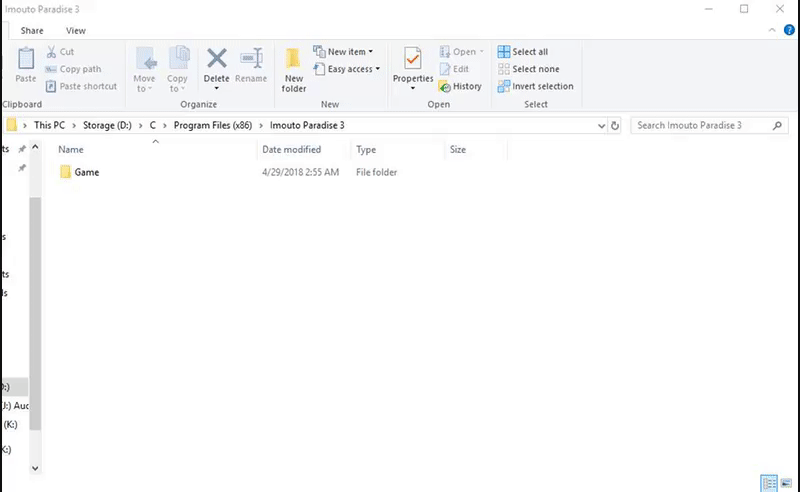The image size is (800, 492).
Task: Open the View ribbon tab
Action: coord(76,31)
